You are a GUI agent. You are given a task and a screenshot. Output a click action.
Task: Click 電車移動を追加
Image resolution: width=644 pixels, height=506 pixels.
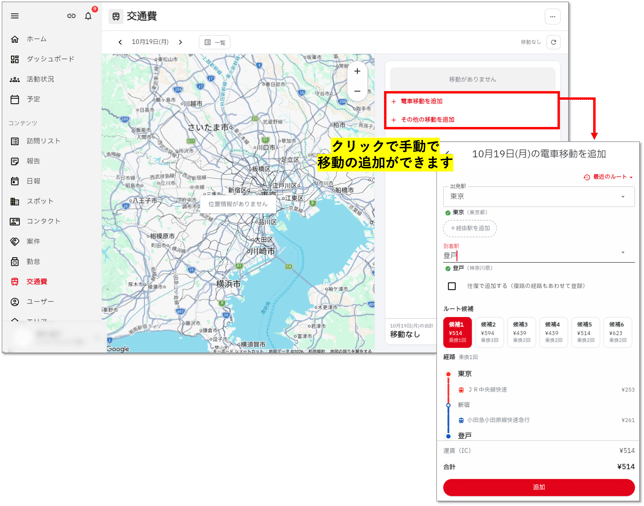click(x=417, y=101)
